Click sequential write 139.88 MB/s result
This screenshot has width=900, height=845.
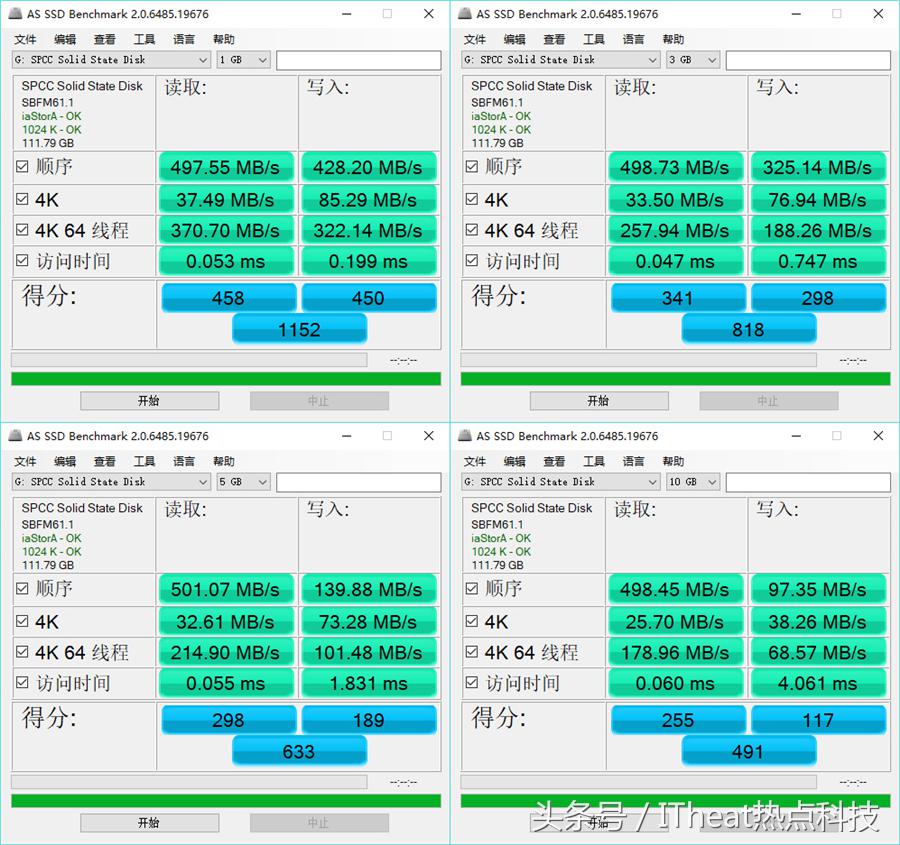tap(368, 589)
